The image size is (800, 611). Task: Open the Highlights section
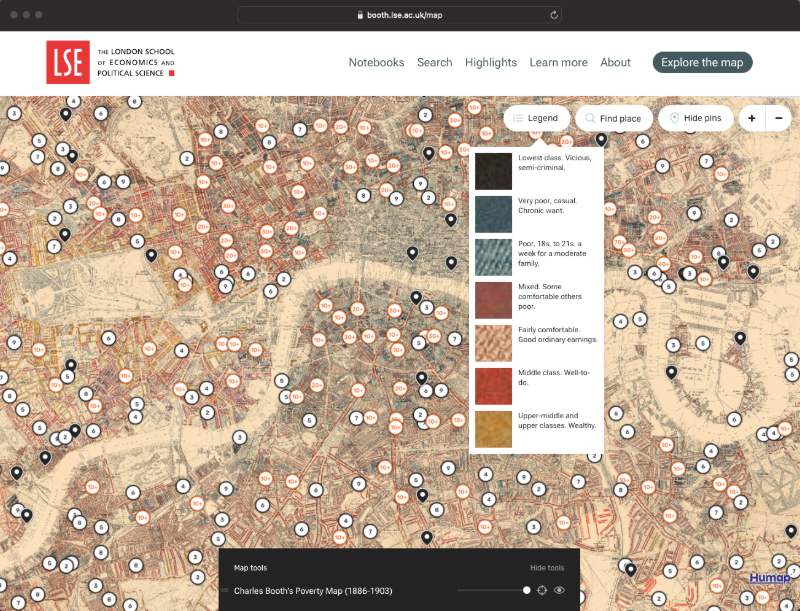tap(491, 62)
